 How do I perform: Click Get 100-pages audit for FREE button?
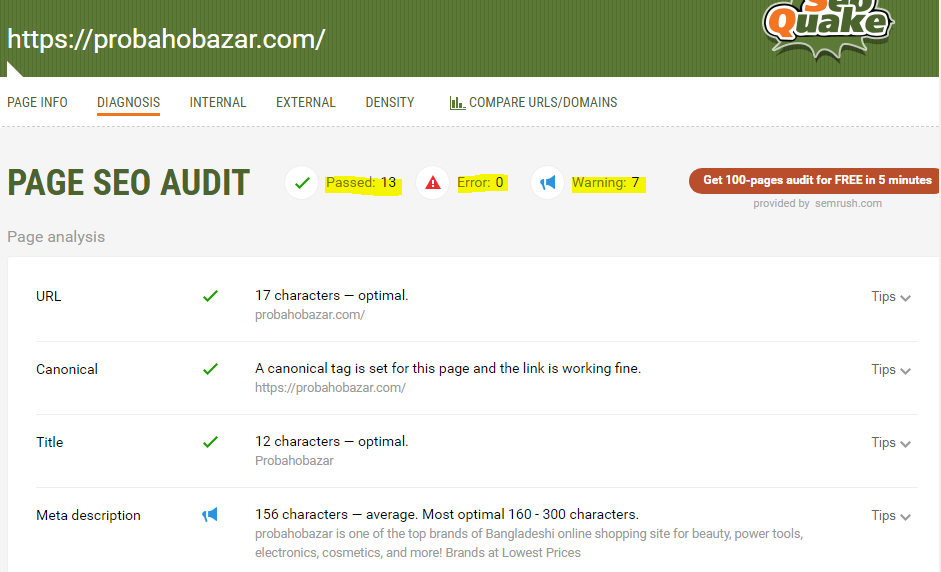click(814, 181)
